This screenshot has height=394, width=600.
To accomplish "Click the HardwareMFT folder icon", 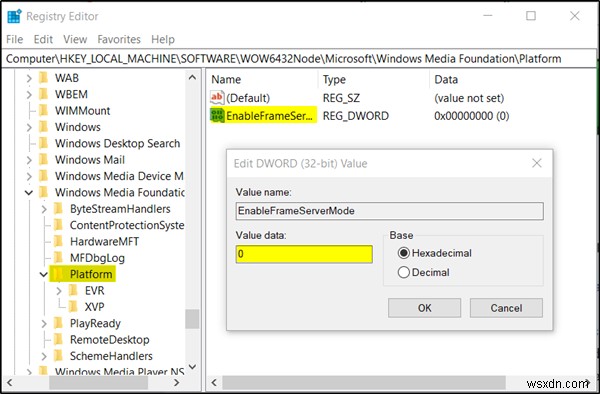I will pos(59,241).
